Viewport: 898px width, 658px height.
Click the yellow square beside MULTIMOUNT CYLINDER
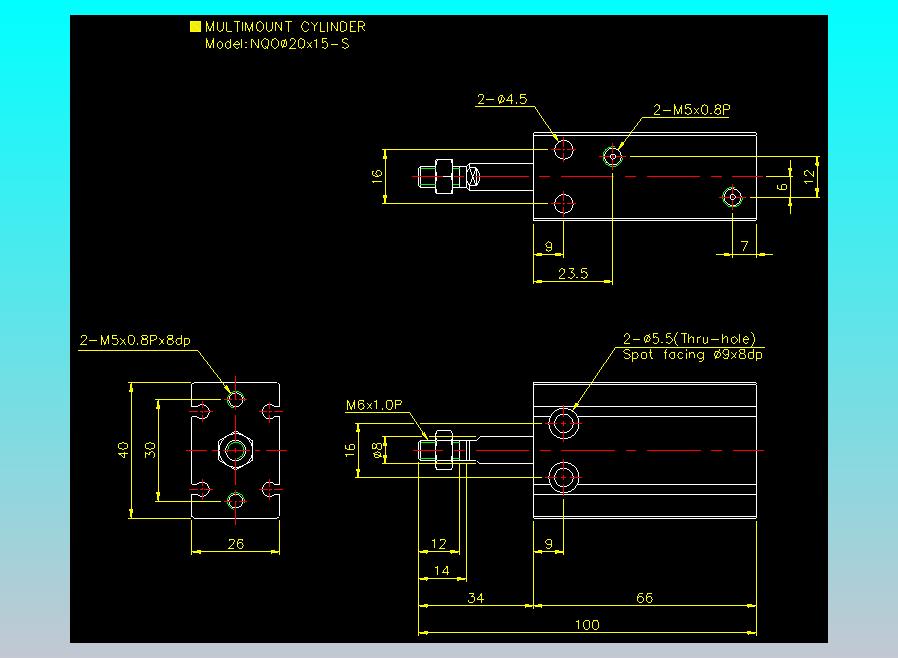195,26
